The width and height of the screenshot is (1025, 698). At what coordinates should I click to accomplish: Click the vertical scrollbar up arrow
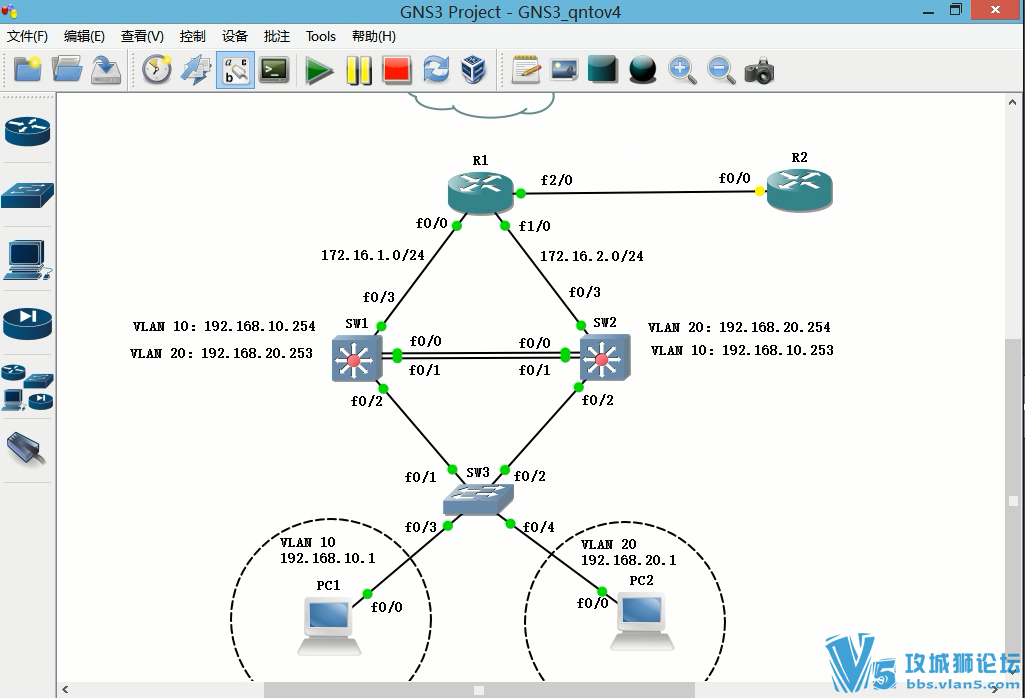point(1013,102)
